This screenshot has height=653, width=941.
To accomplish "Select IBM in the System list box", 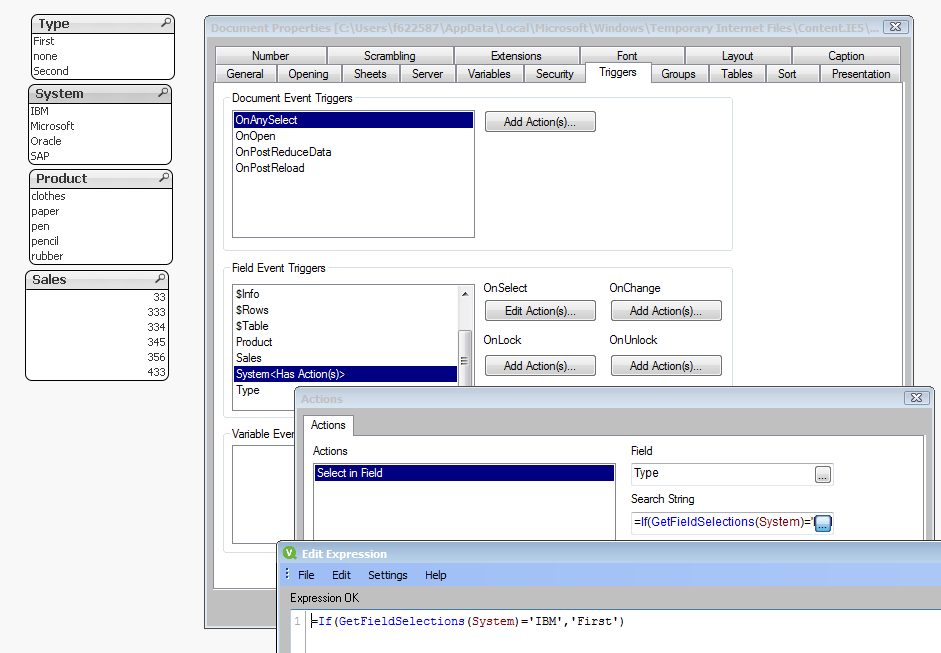I will 40,111.
